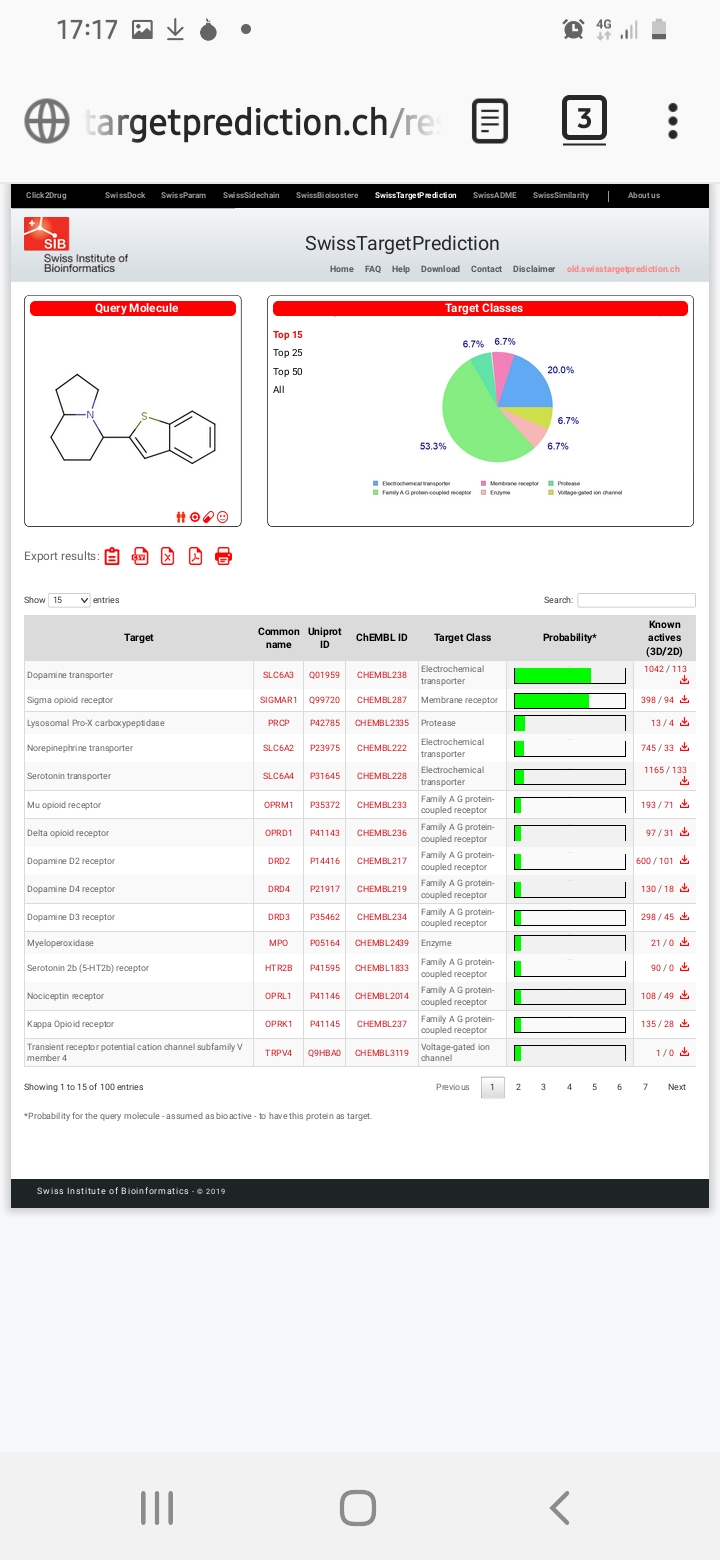
Task: Visit old.swisstargetprediction.ch link
Action: tap(623, 269)
